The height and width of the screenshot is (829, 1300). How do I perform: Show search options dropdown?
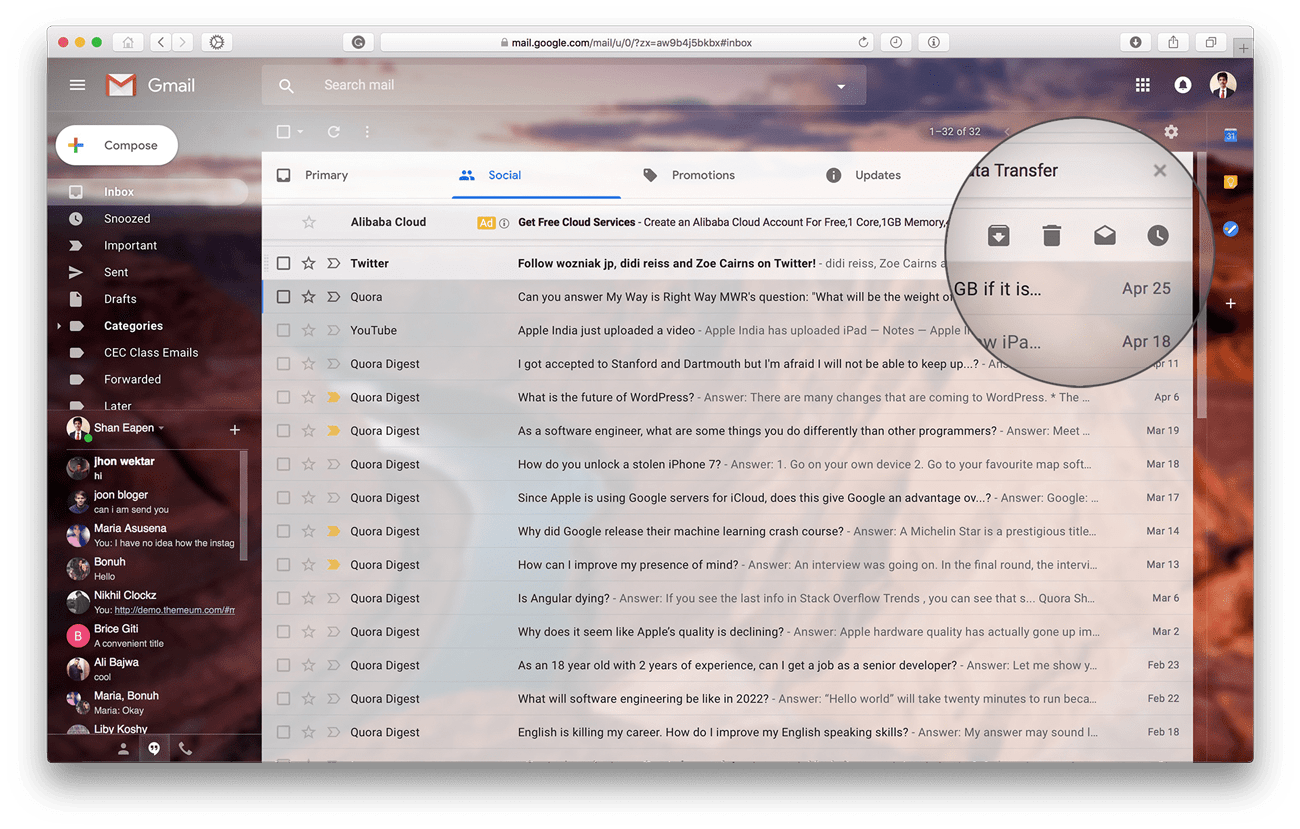point(841,87)
